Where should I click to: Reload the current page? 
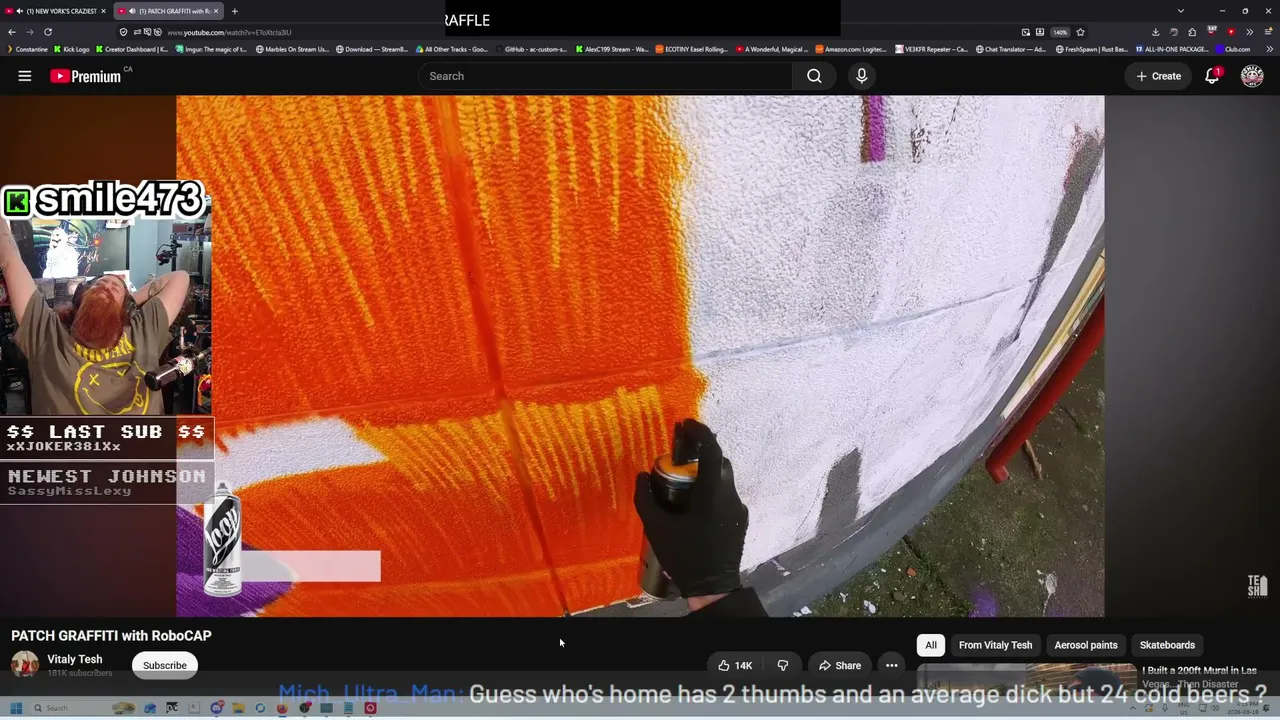(x=47, y=32)
